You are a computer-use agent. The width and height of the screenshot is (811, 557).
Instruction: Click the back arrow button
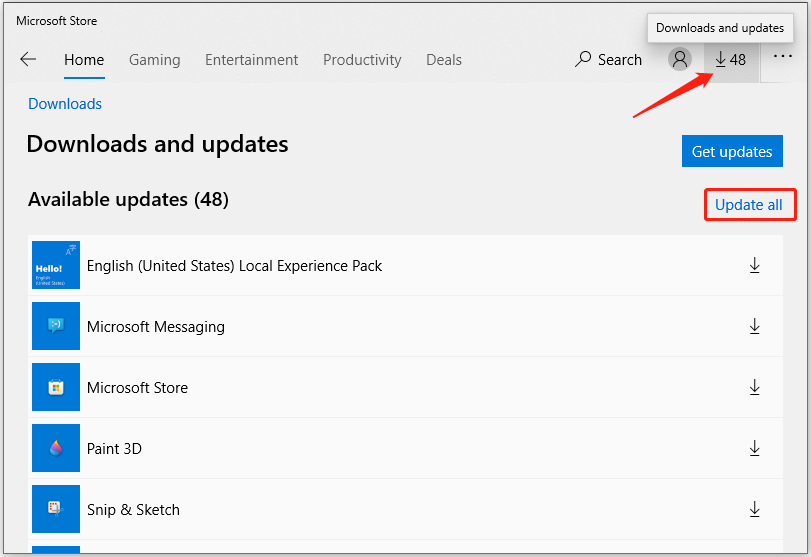(28, 60)
